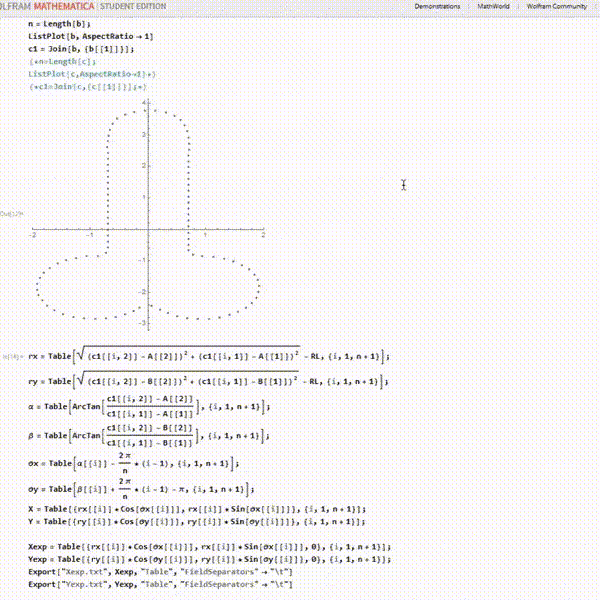Select the dotted ListPlot output graphic

coord(147,215)
